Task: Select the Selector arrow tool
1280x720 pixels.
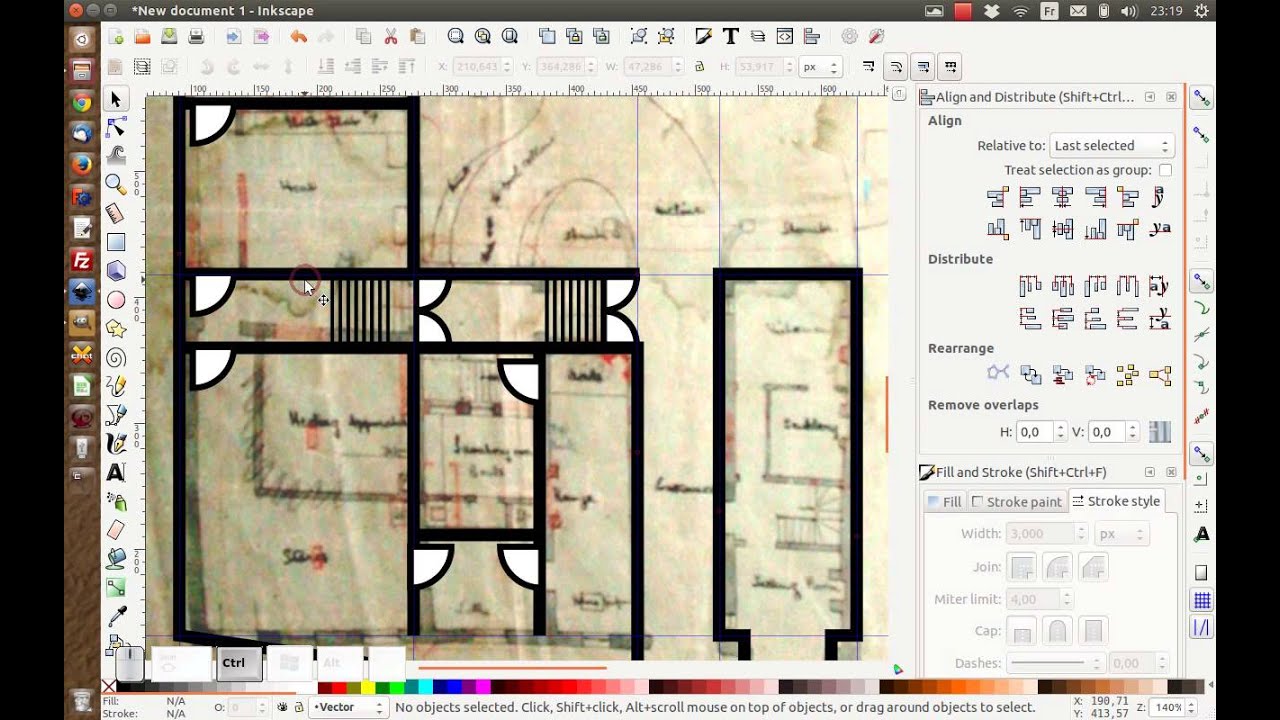Action: pos(116,99)
